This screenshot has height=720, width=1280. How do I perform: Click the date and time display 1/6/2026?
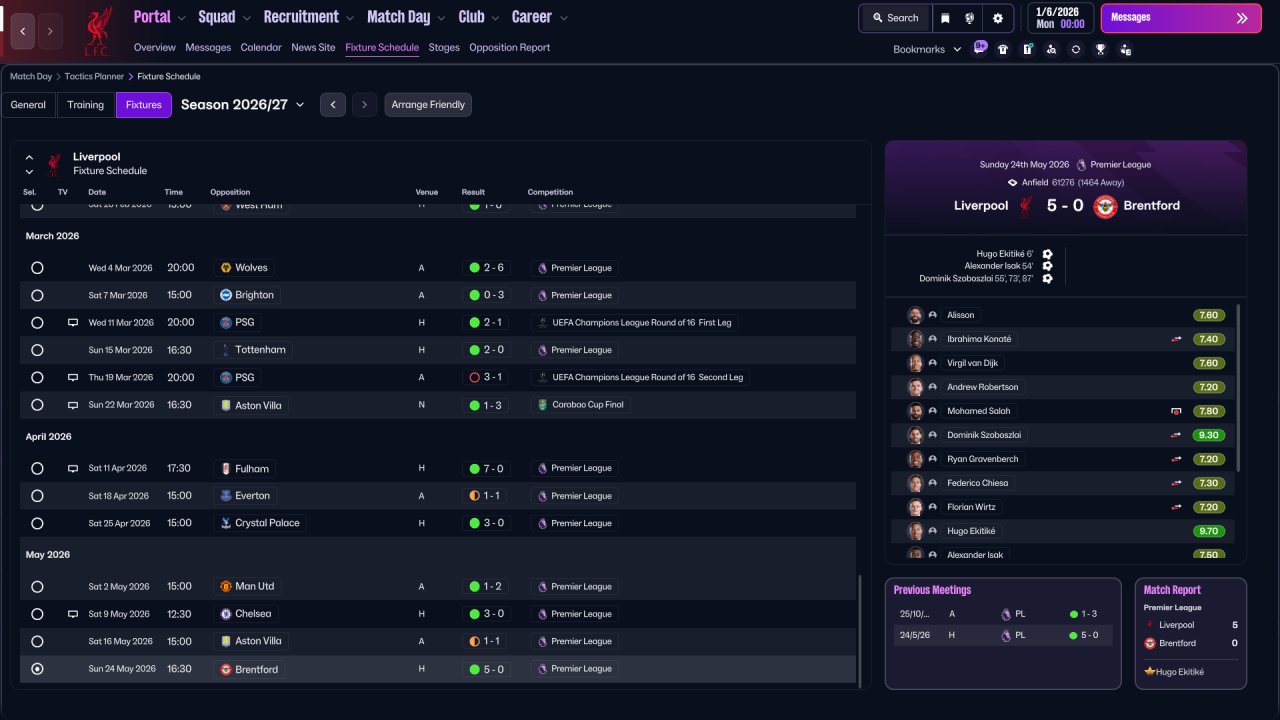tap(1059, 18)
